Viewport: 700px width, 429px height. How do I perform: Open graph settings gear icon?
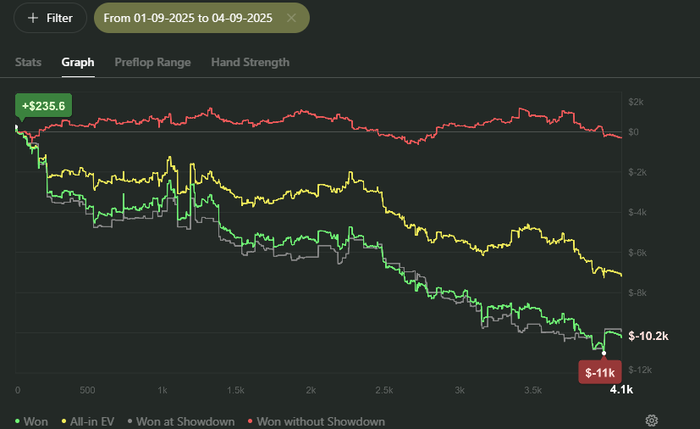(x=651, y=420)
